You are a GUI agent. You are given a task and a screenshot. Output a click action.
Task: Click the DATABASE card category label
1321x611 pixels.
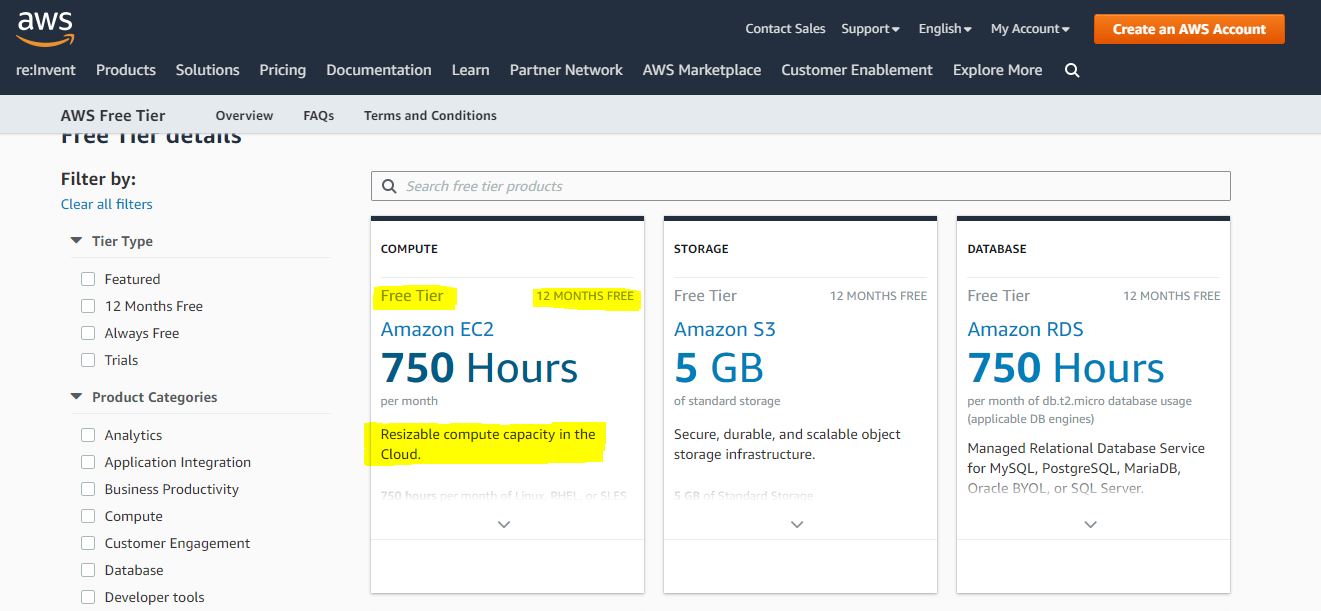pos(997,249)
